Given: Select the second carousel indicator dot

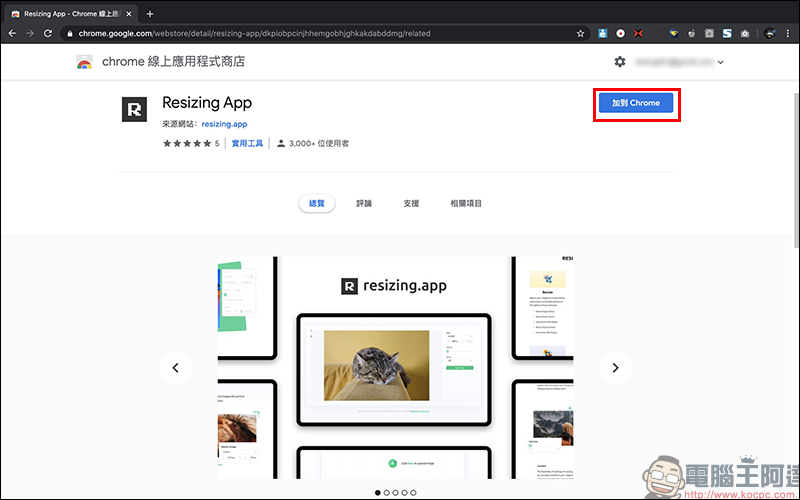Looking at the screenshot, I should pos(388,493).
